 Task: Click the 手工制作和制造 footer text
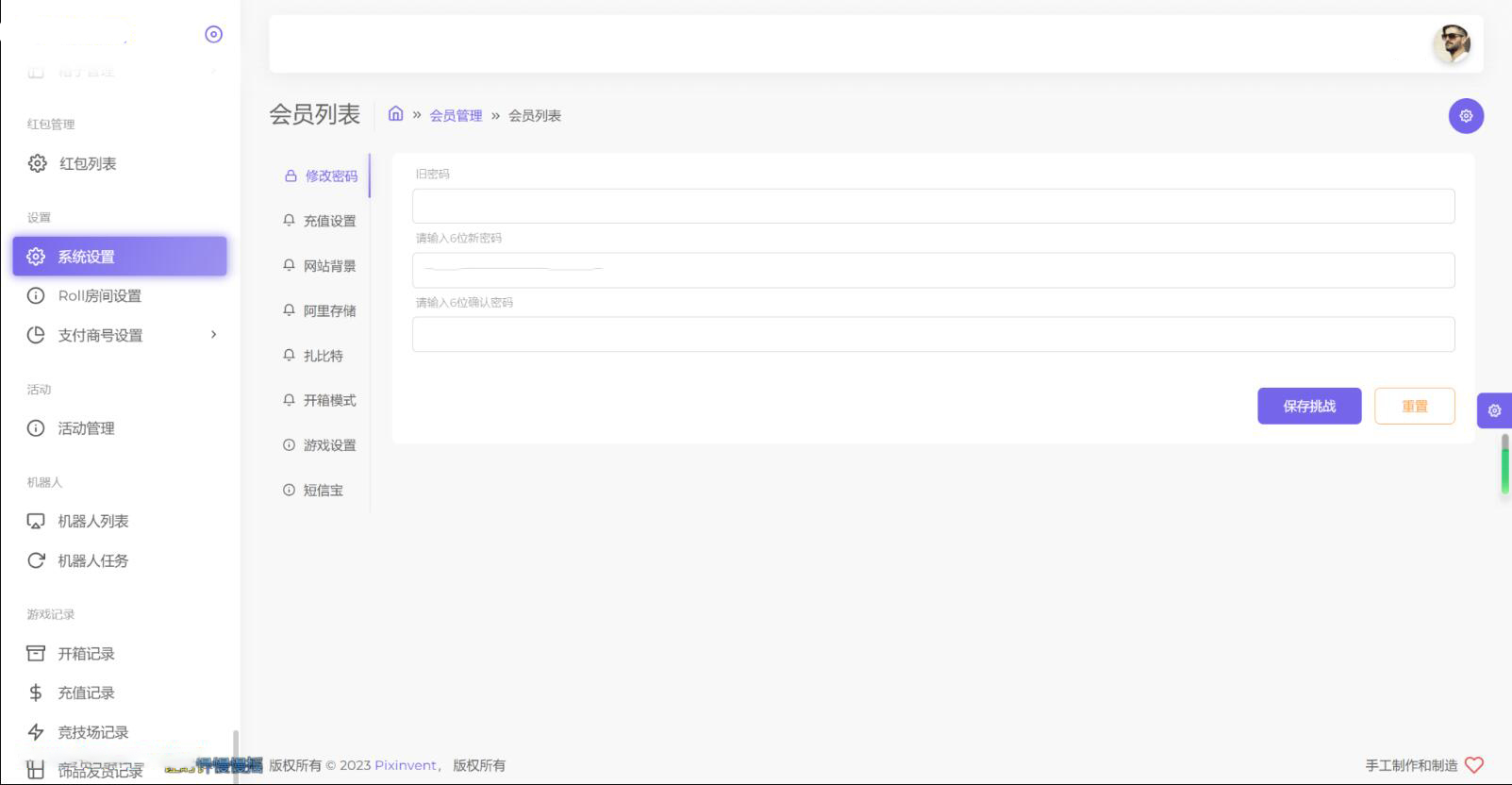tap(1411, 765)
